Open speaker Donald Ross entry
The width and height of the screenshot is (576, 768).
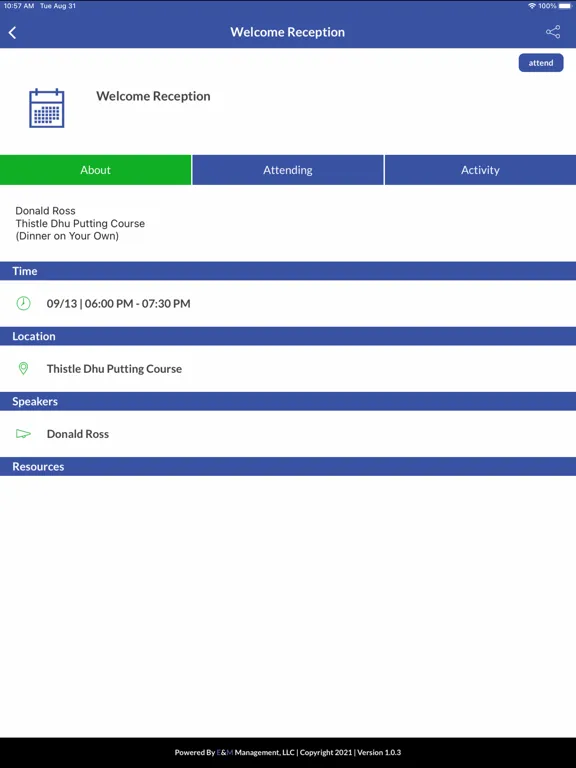288,434
